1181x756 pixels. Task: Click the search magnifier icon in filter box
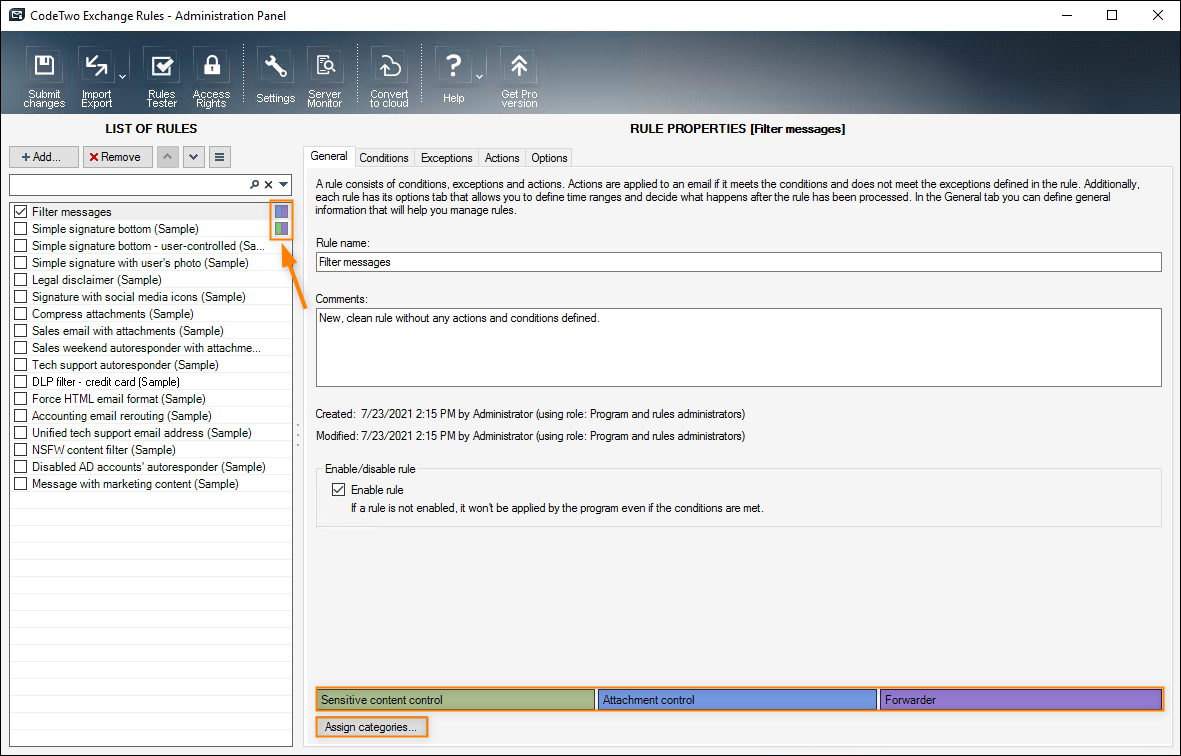255,184
